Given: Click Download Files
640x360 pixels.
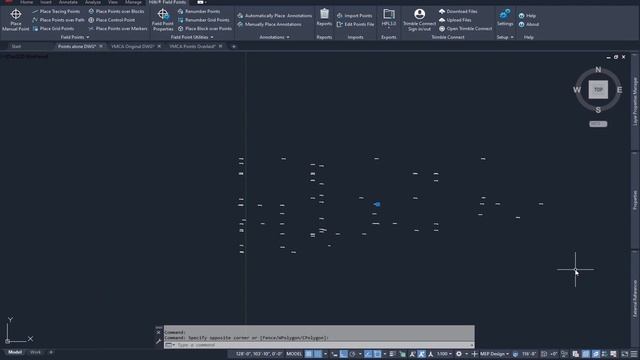Looking at the screenshot, I should (x=458, y=11).
